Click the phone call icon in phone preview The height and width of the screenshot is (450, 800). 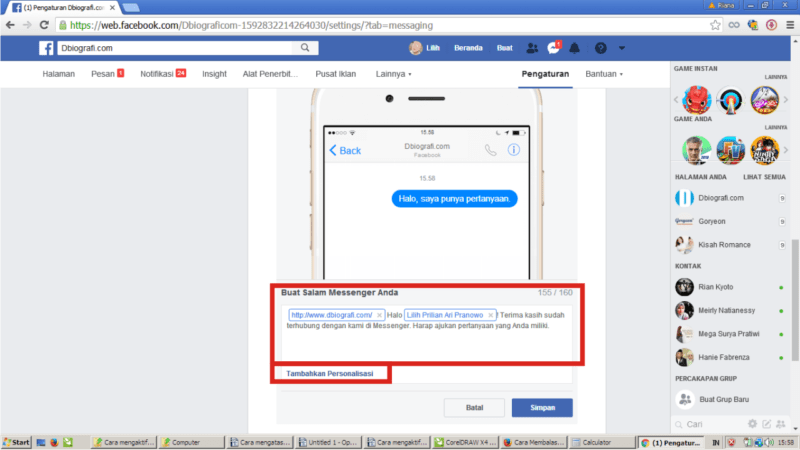coord(490,150)
